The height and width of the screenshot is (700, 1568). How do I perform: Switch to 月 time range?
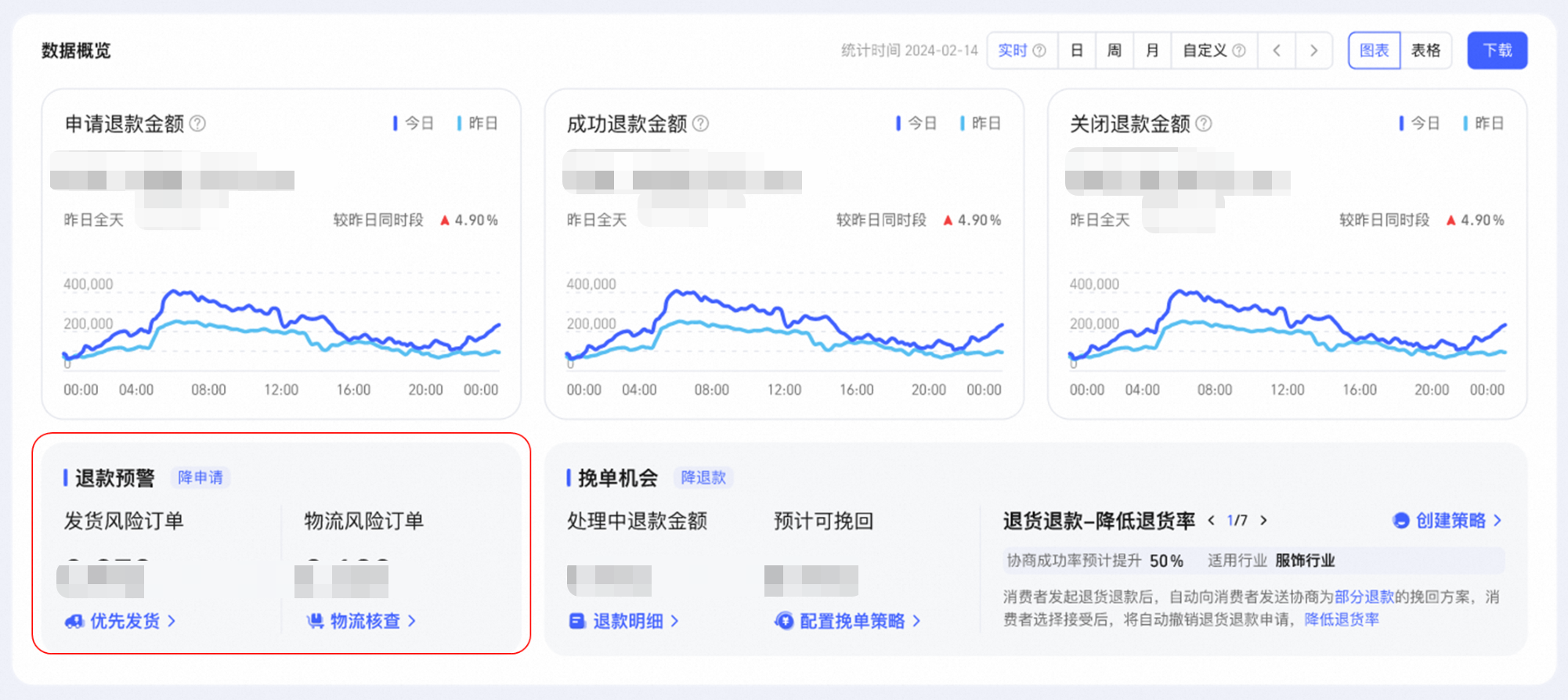click(1152, 51)
